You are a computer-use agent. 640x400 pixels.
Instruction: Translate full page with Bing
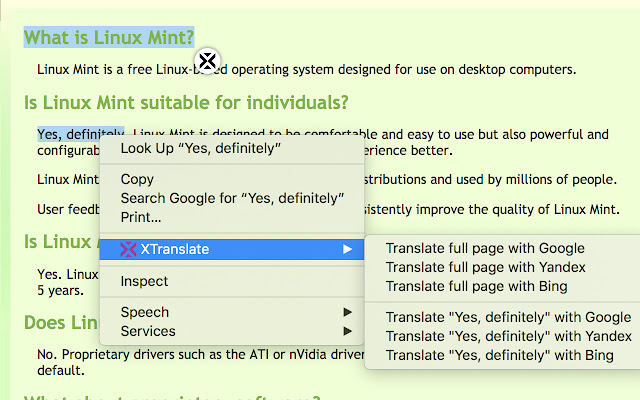click(478, 286)
